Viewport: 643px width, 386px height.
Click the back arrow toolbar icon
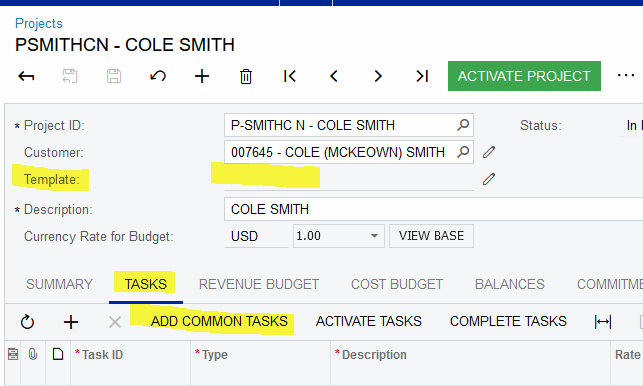26,76
